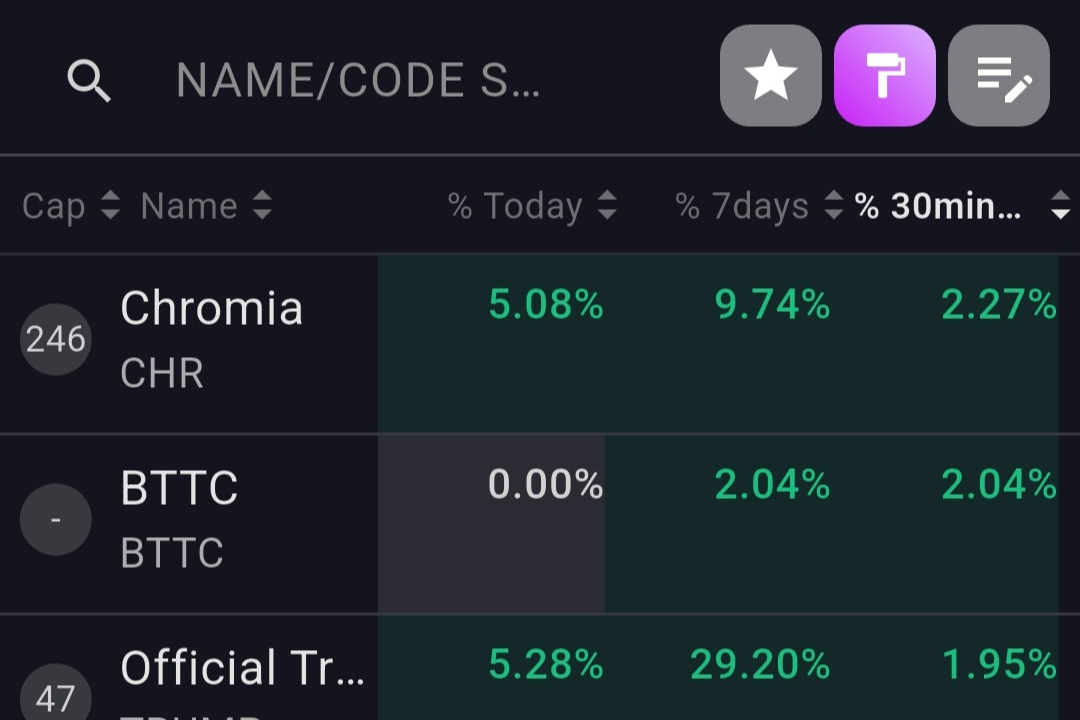Screen dimensions: 1080x720
Task: Open favorites using the star icon
Action: pos(770,75)
